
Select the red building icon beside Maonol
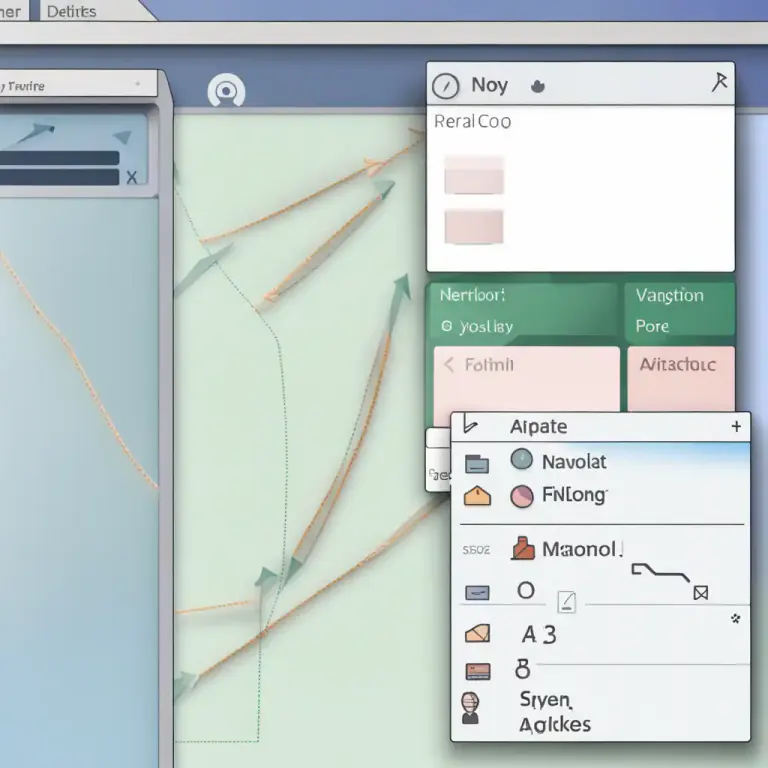(523, 548)
